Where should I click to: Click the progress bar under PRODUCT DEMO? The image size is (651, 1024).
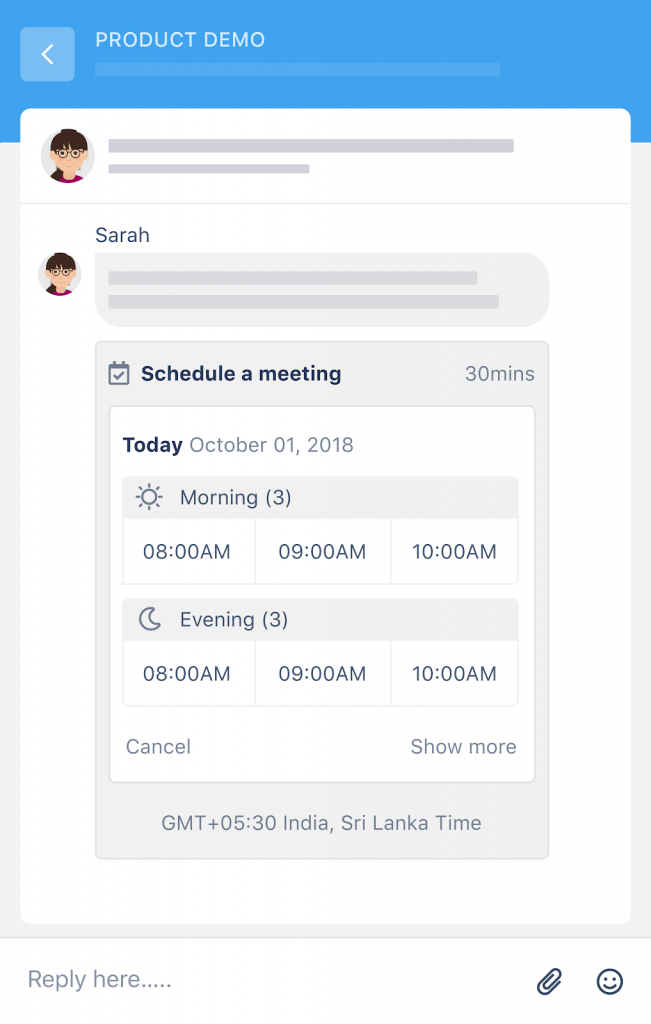pyautogui.click(x=297, y=70)
